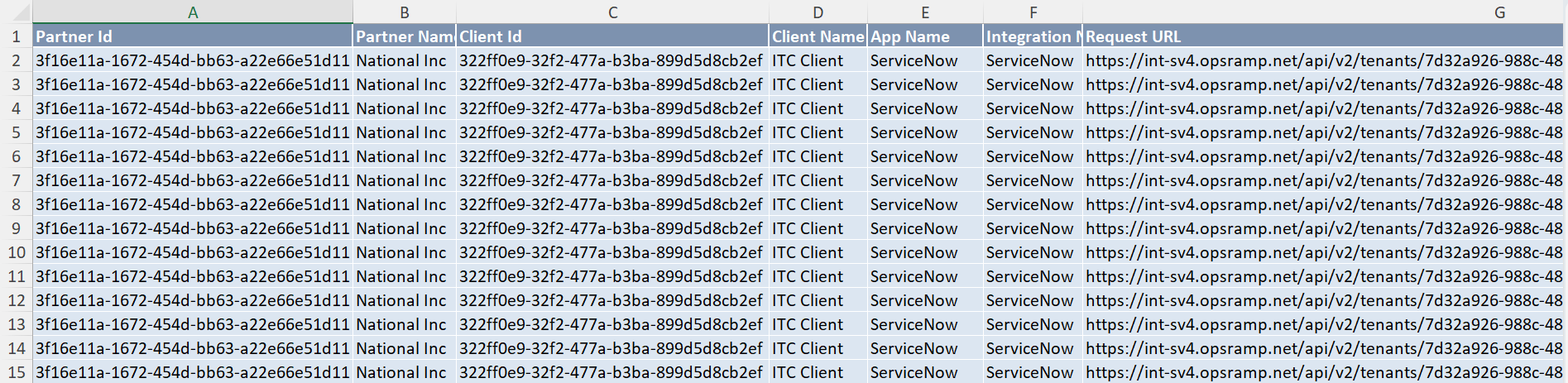The height and width of the screenshot is (383, 1568).
Task: Select 'ITC Client' cell in row 6
Action: (818, 156)
